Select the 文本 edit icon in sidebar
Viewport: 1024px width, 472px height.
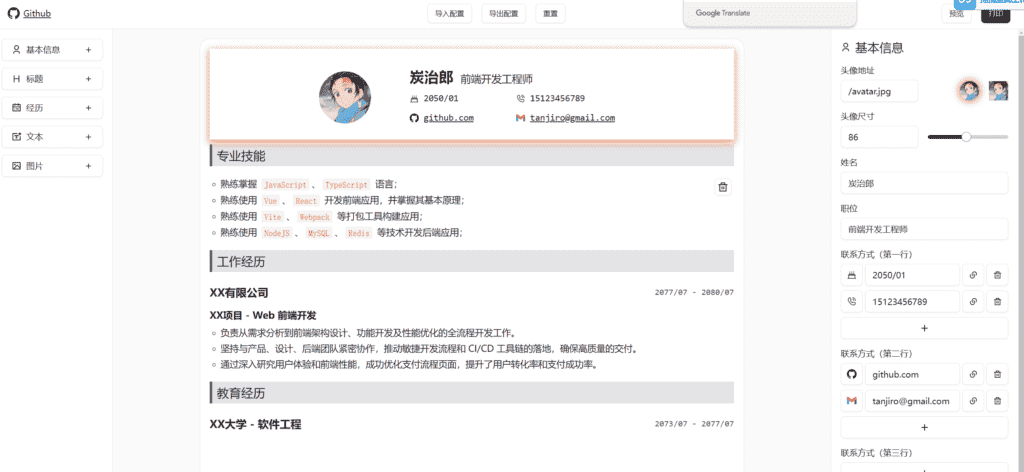point(16,137)
